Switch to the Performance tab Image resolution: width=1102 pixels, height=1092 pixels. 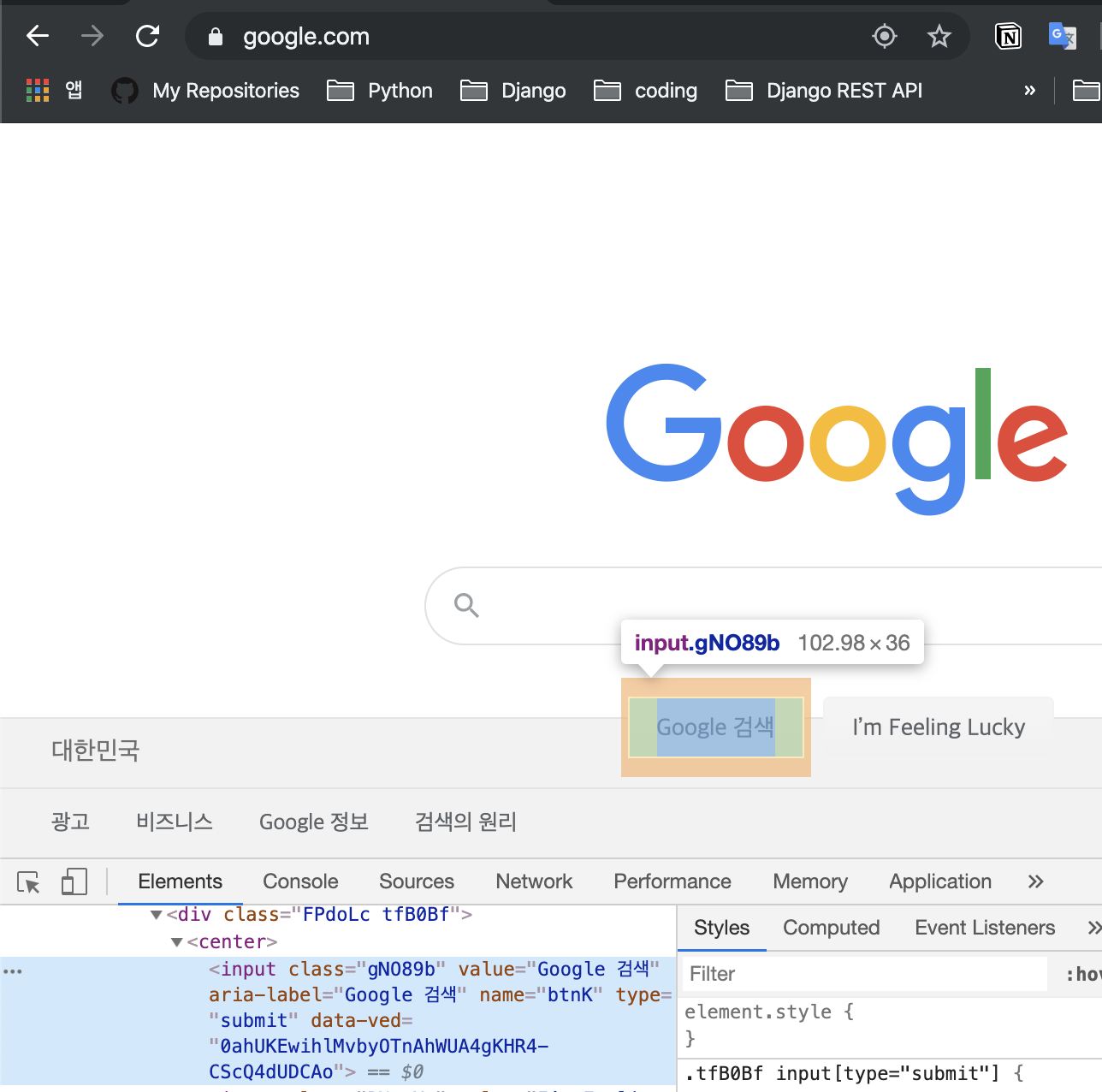pyautogui.click(x=672, y=881)
